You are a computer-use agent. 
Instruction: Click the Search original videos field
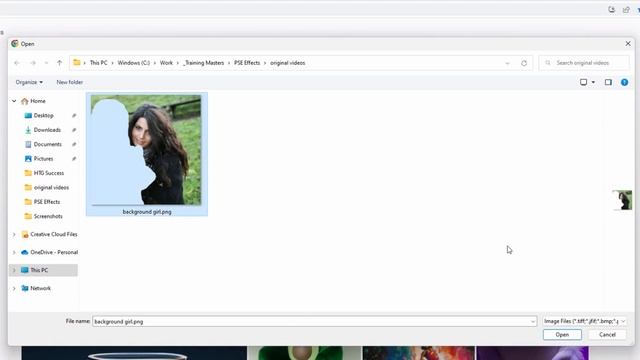[584, 63]
